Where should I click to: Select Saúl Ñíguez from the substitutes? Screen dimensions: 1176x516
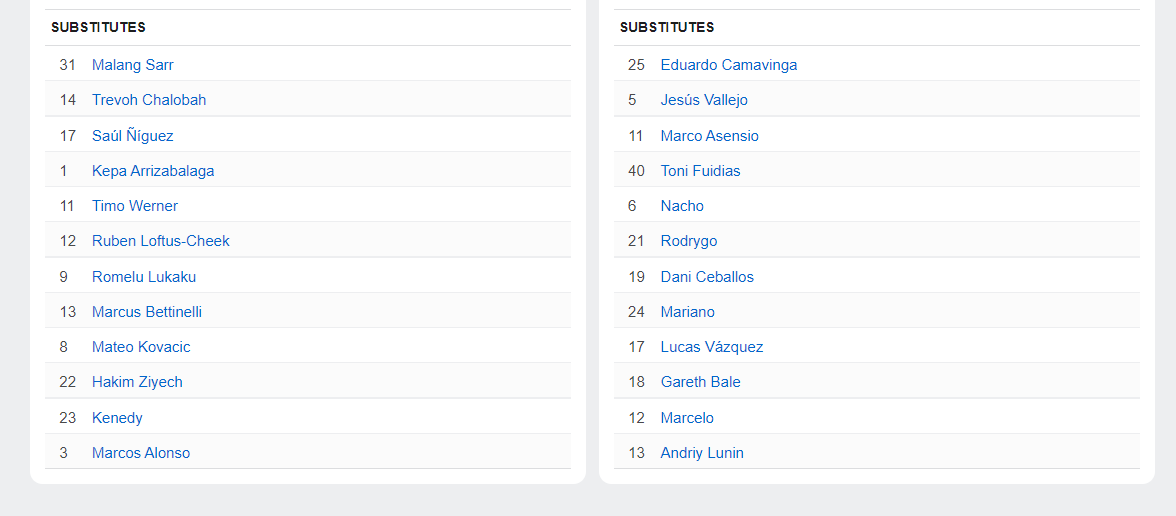(133, 136)
